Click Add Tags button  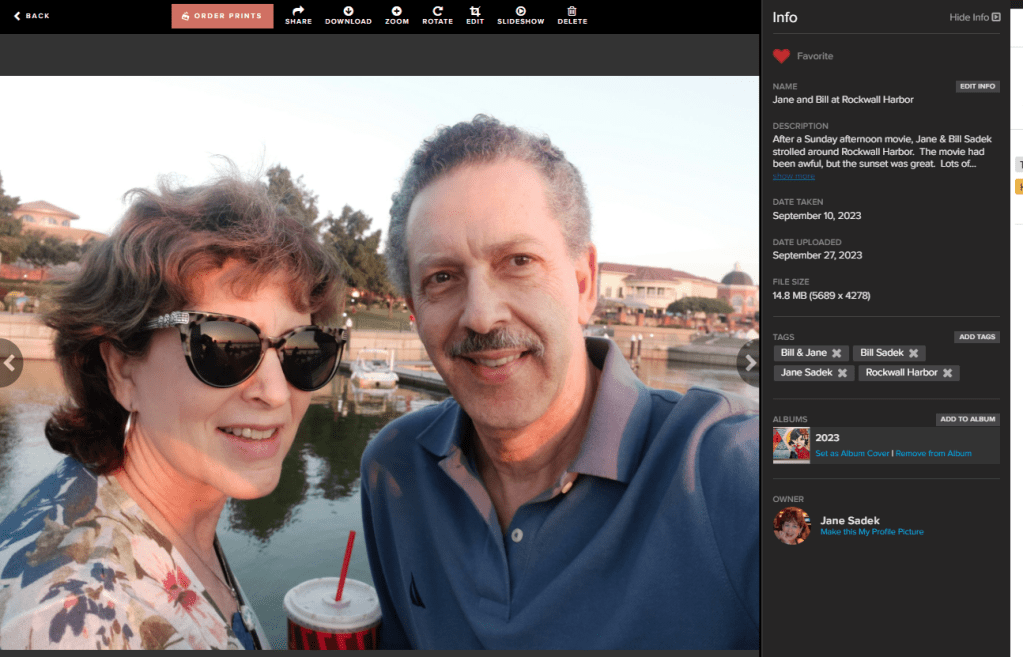point(976,337)
